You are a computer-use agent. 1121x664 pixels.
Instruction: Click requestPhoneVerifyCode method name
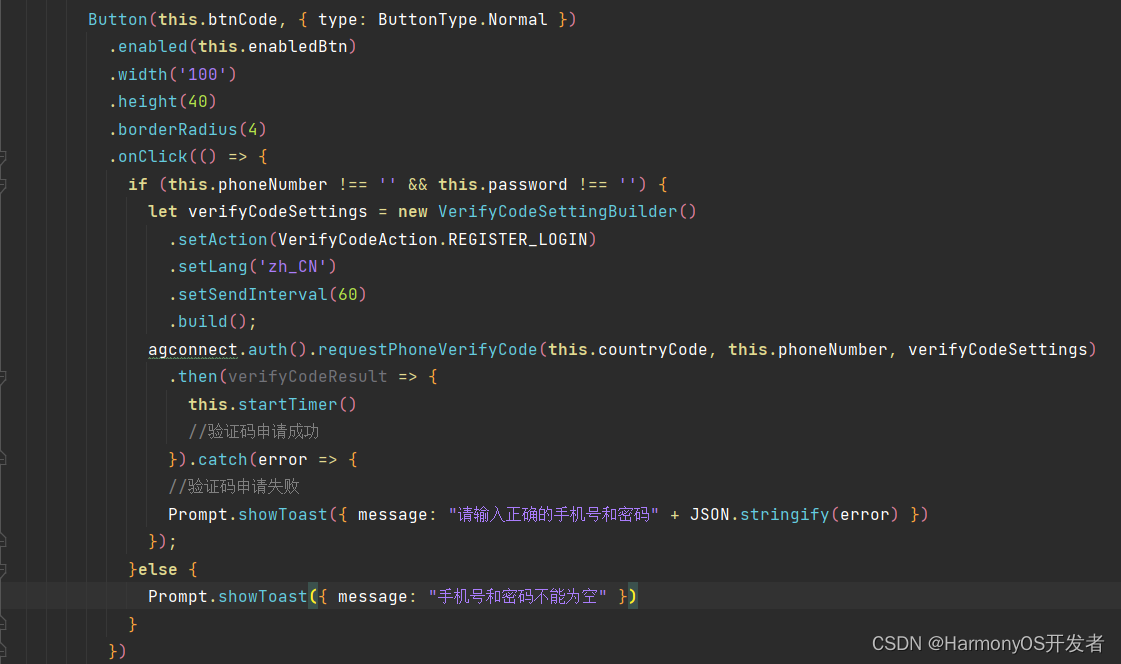coord(428,350)
